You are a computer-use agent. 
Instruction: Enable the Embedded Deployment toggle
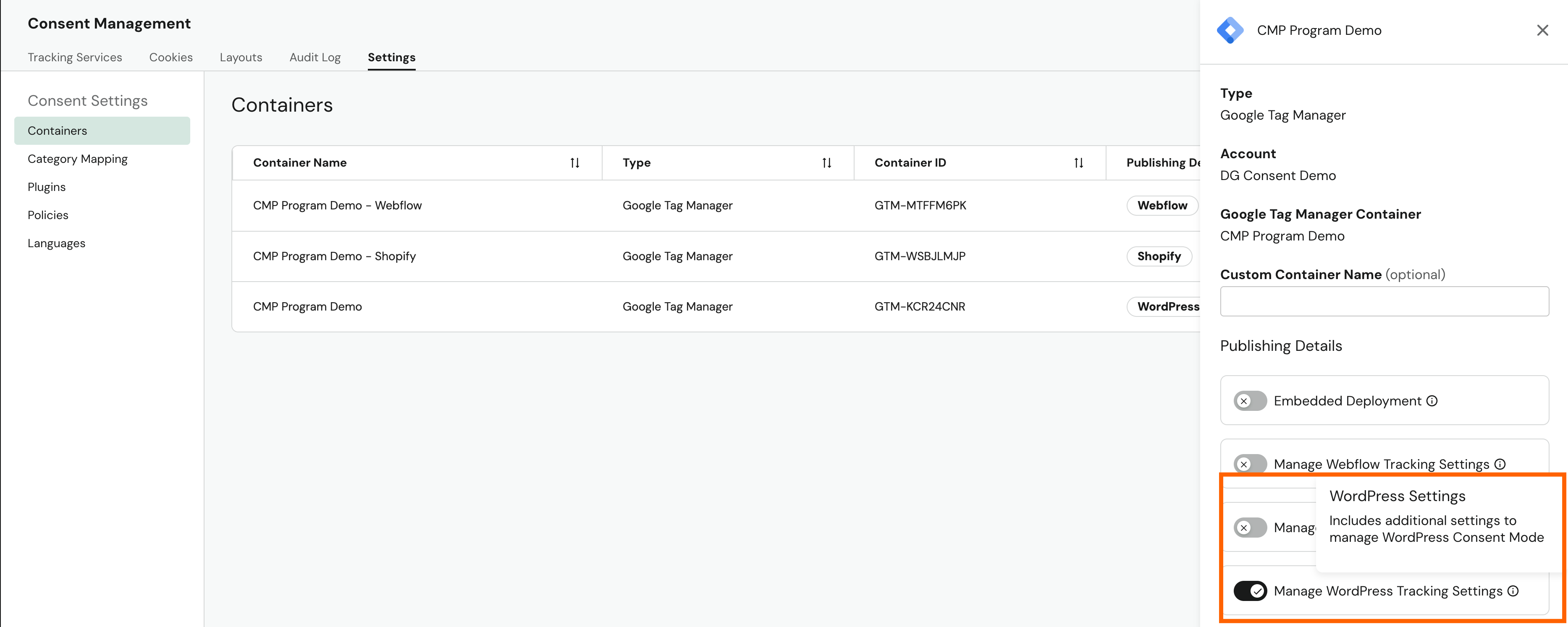[1249, 400]
